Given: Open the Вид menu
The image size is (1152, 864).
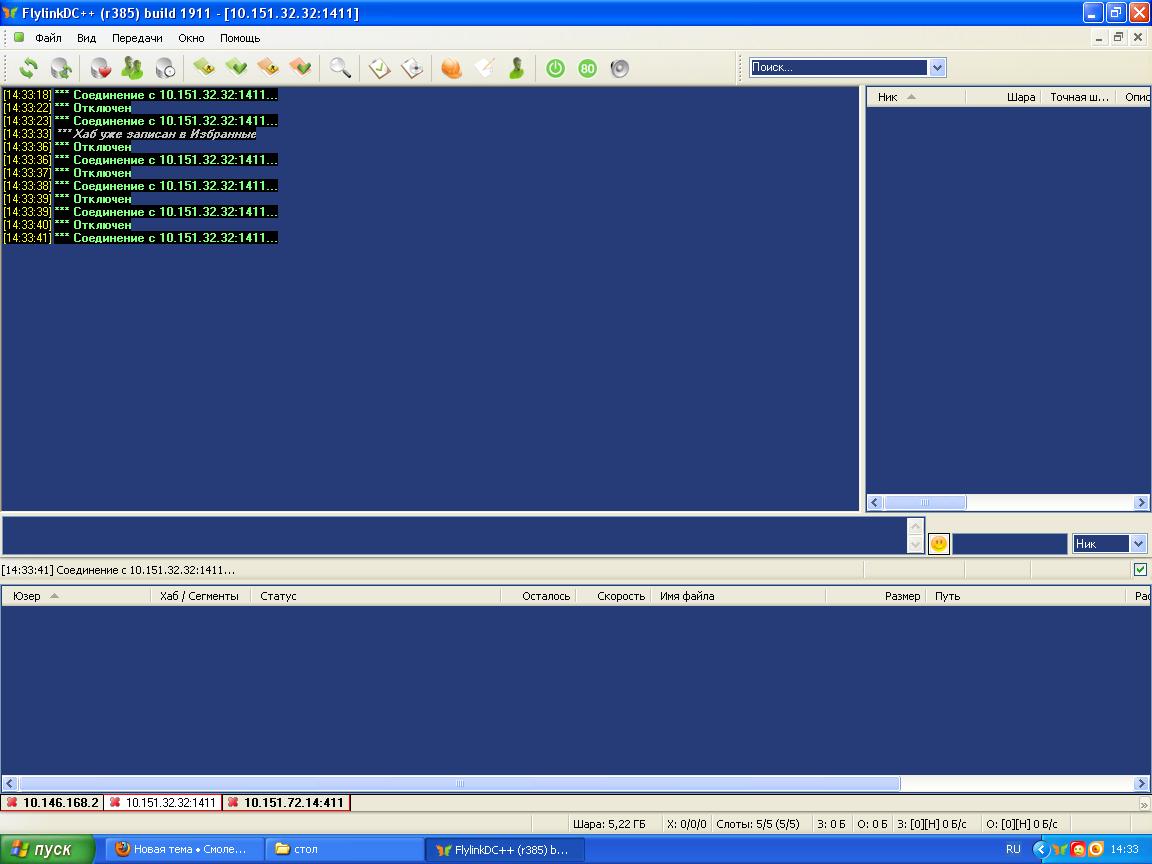Looking at the screenshot, I should [x=87, y=38].
